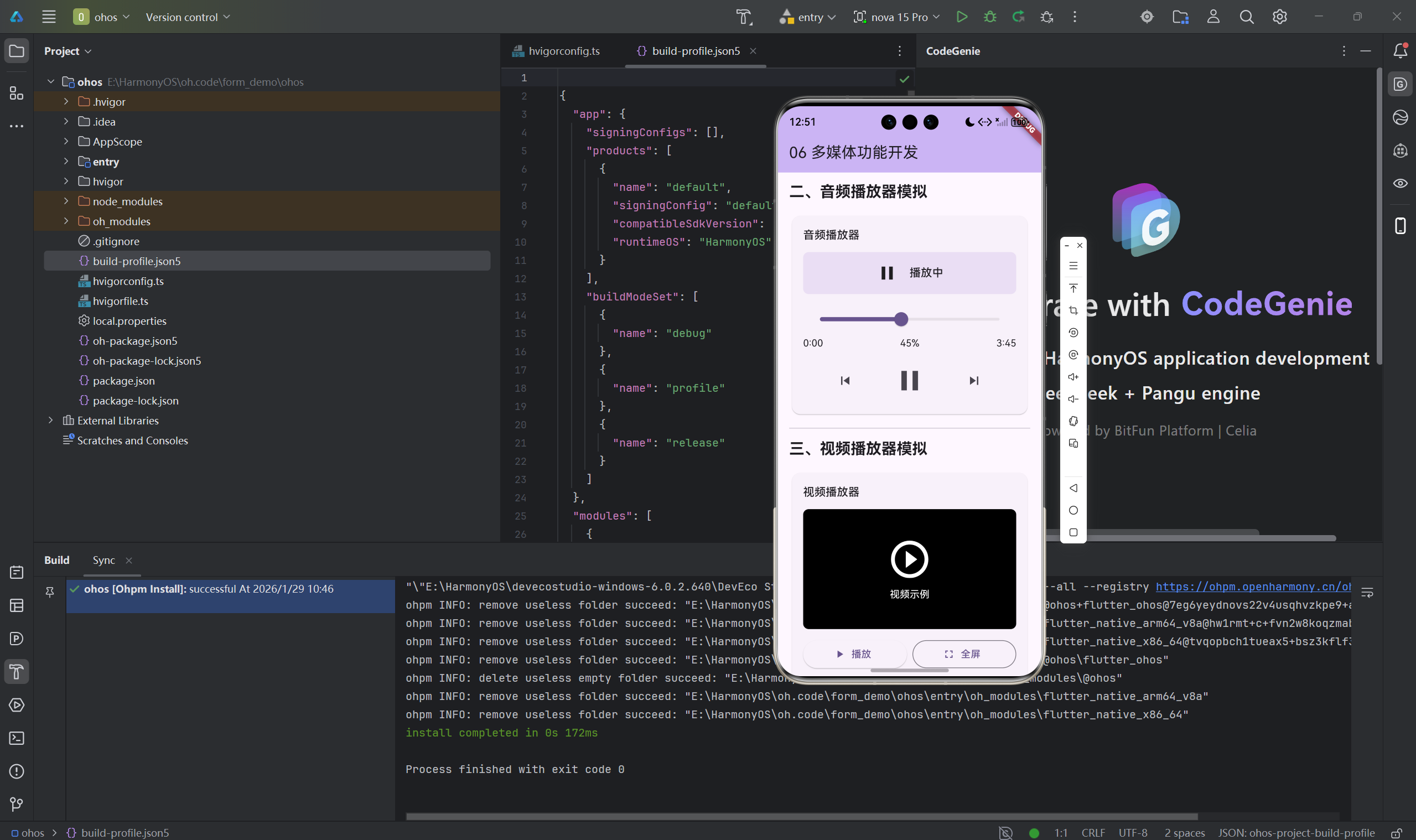Toggle soft-wrap in build output
The height and width of the screenshot is (840, 1416).
point(1367,593)
